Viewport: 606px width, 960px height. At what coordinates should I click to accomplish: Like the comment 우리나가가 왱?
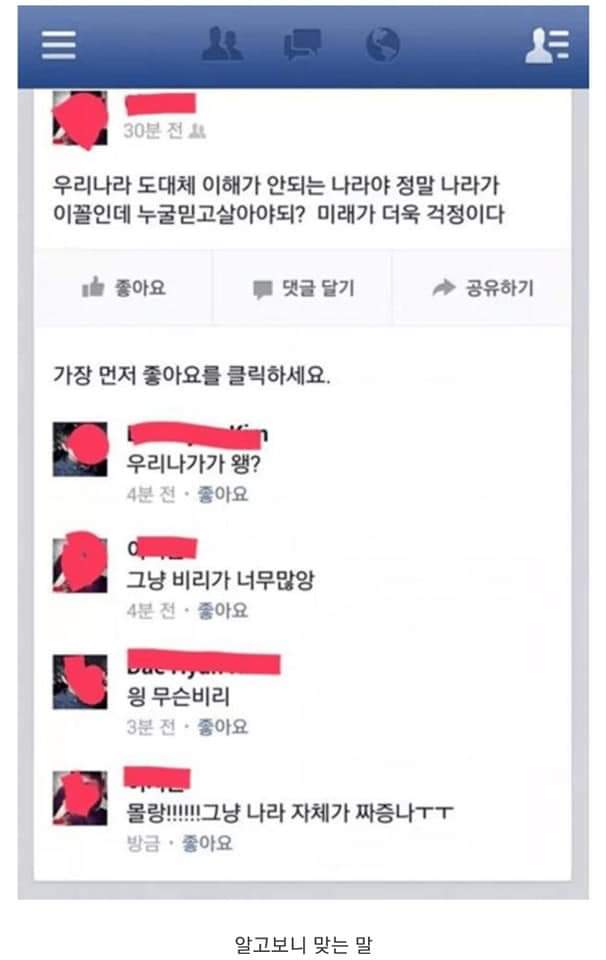coord(222,494)
